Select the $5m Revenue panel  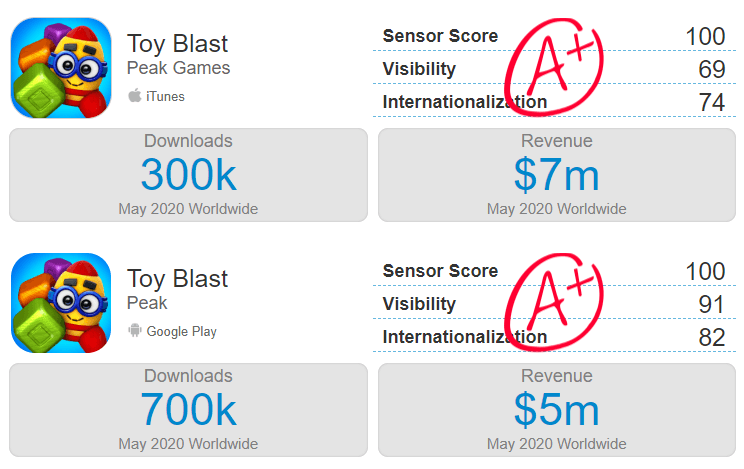557,410
